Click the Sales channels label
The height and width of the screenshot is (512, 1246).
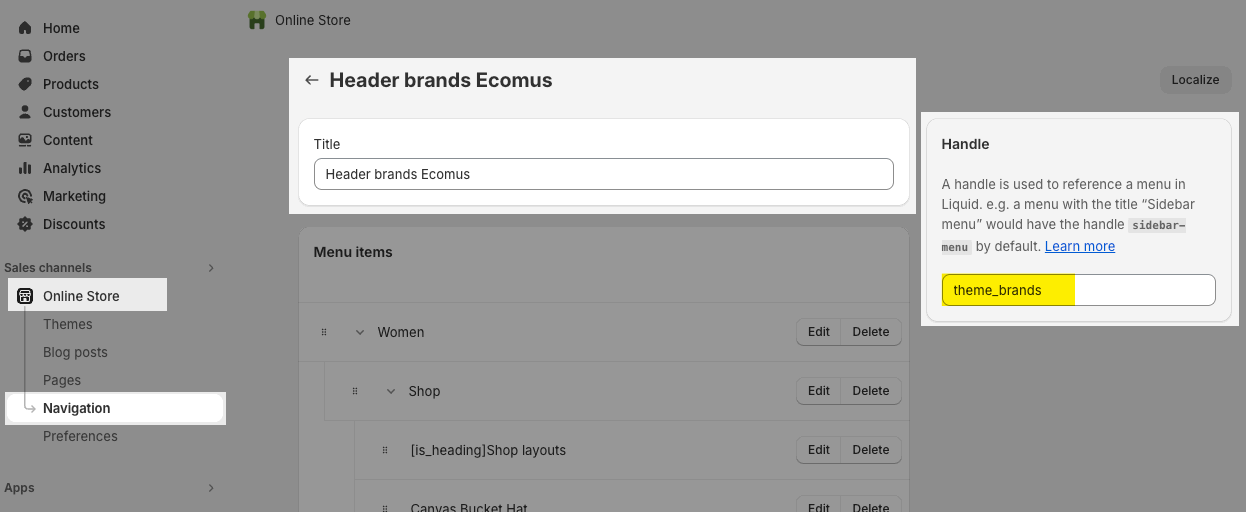[x=48, y=268]
